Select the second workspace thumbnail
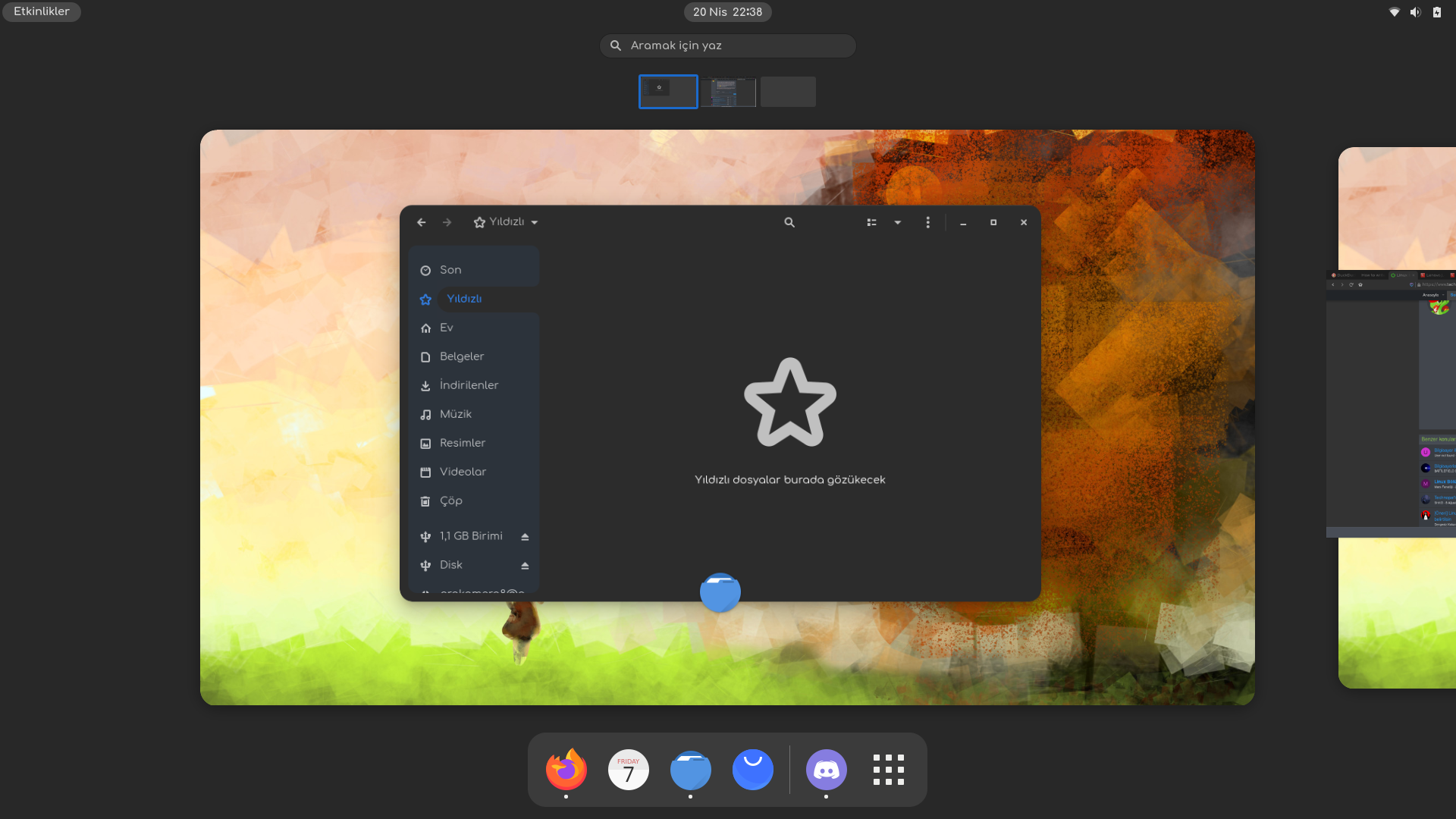 [x=728, y=92]
